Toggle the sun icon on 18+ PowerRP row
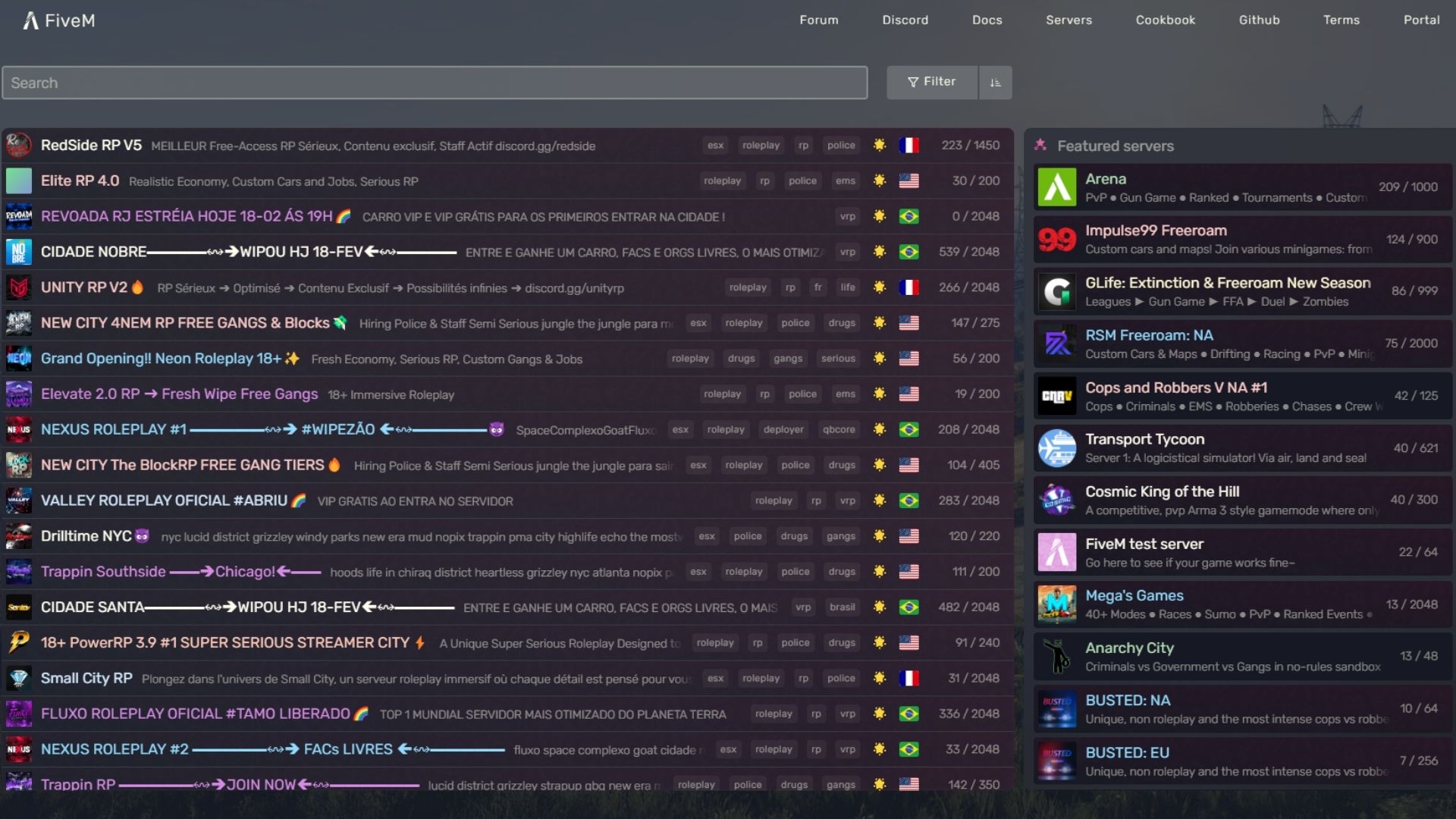The image size is (1456, 819). [879, 643]
